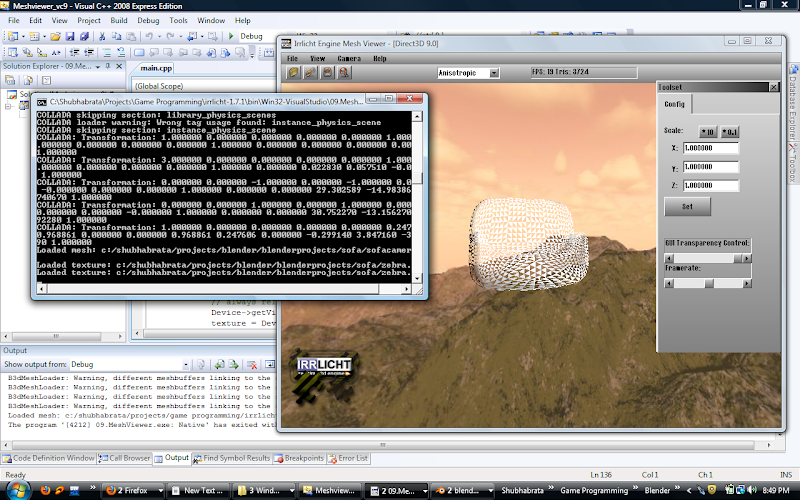The image size is (800, 500).
Task: Click the toolbox icon in Mesh Viewer toolbar
Action: coord(309,73)
